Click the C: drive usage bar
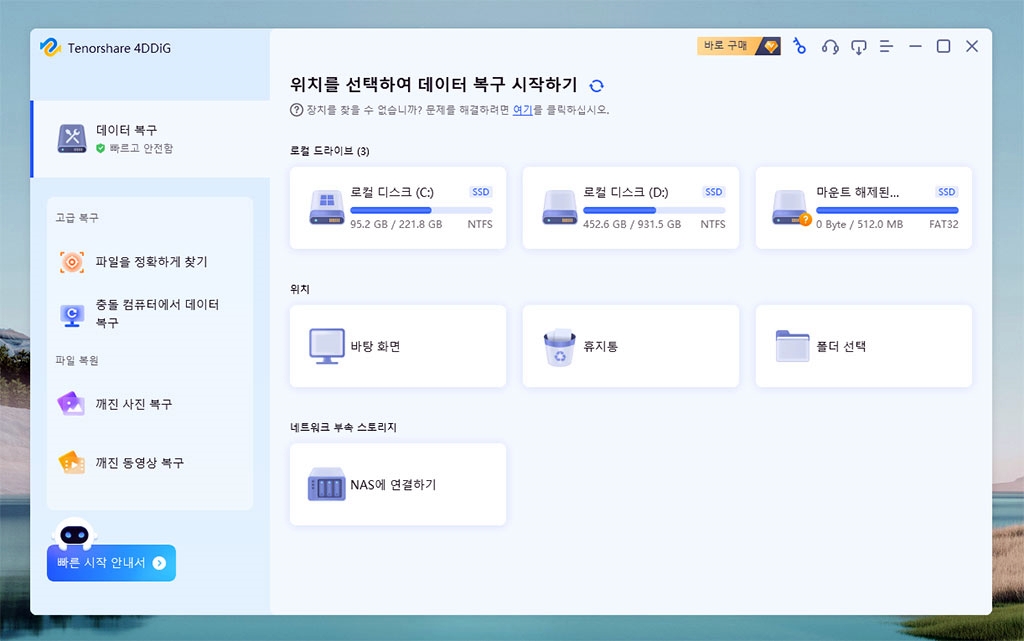Image resolution: width=1024 pixels, height=641 pixels. point(421,210)
